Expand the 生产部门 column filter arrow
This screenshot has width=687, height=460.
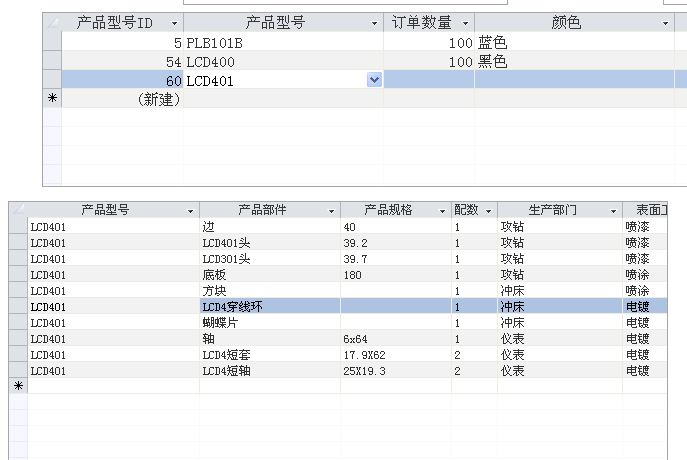[x=613, y=211]
